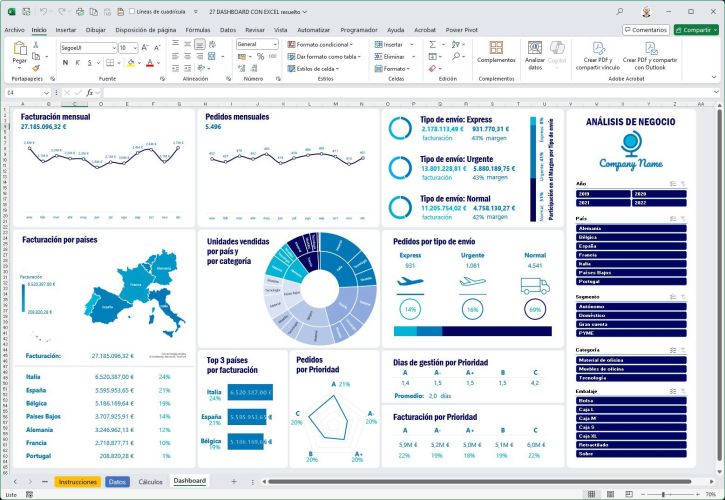Open the font name SegoeUI dropdown
This screenshot has width=725, height=500.
(x=114, y=48)
